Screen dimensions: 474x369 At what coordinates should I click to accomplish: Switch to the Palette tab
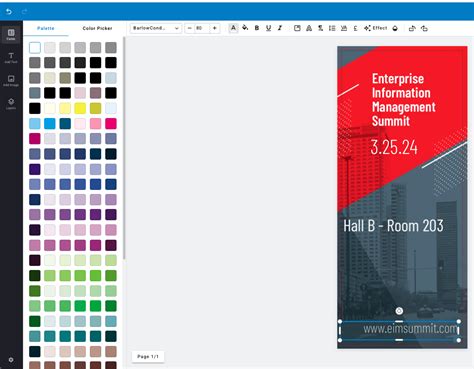point(46,28)
